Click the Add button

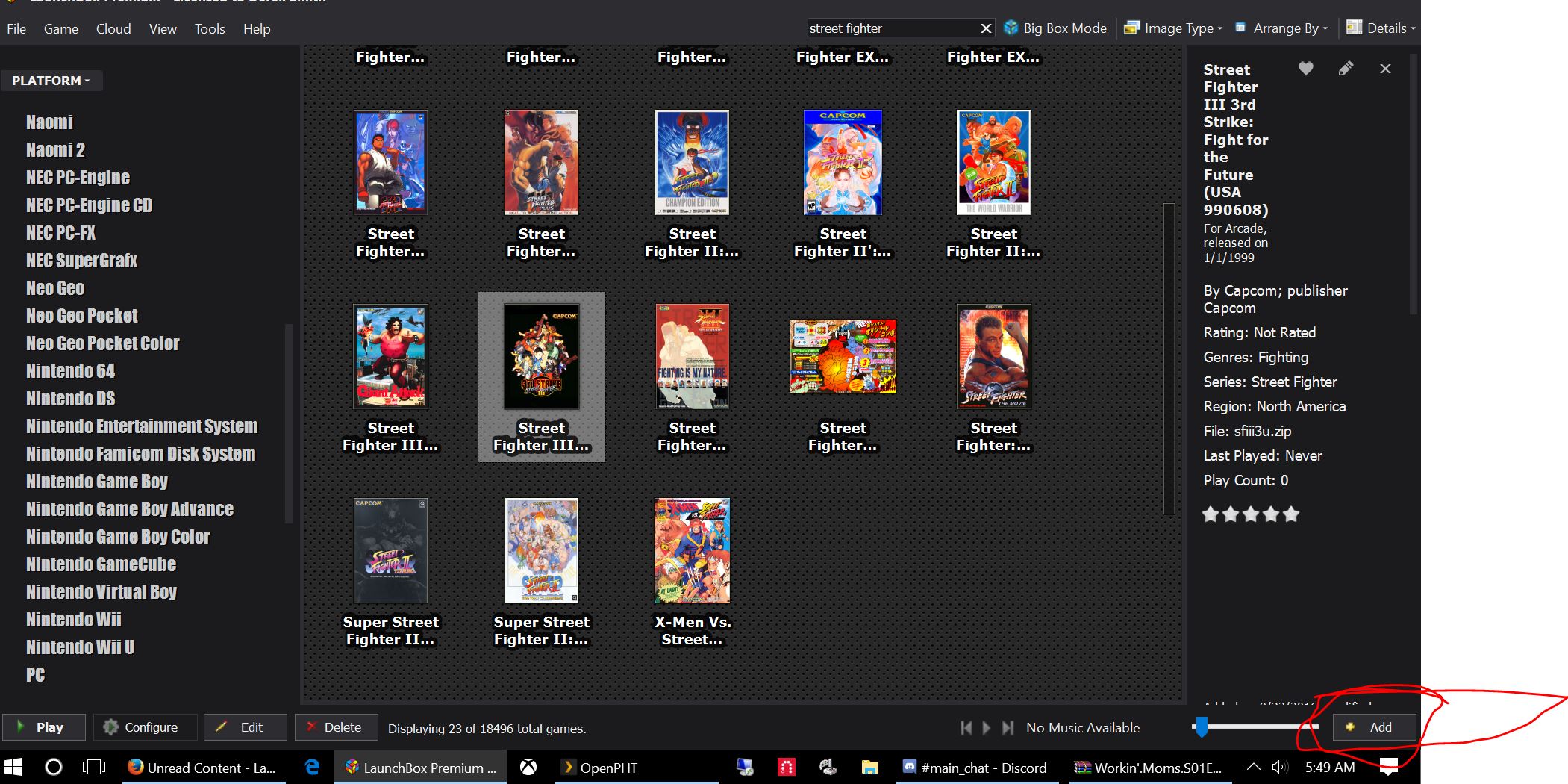click(x=1373, y=727)
